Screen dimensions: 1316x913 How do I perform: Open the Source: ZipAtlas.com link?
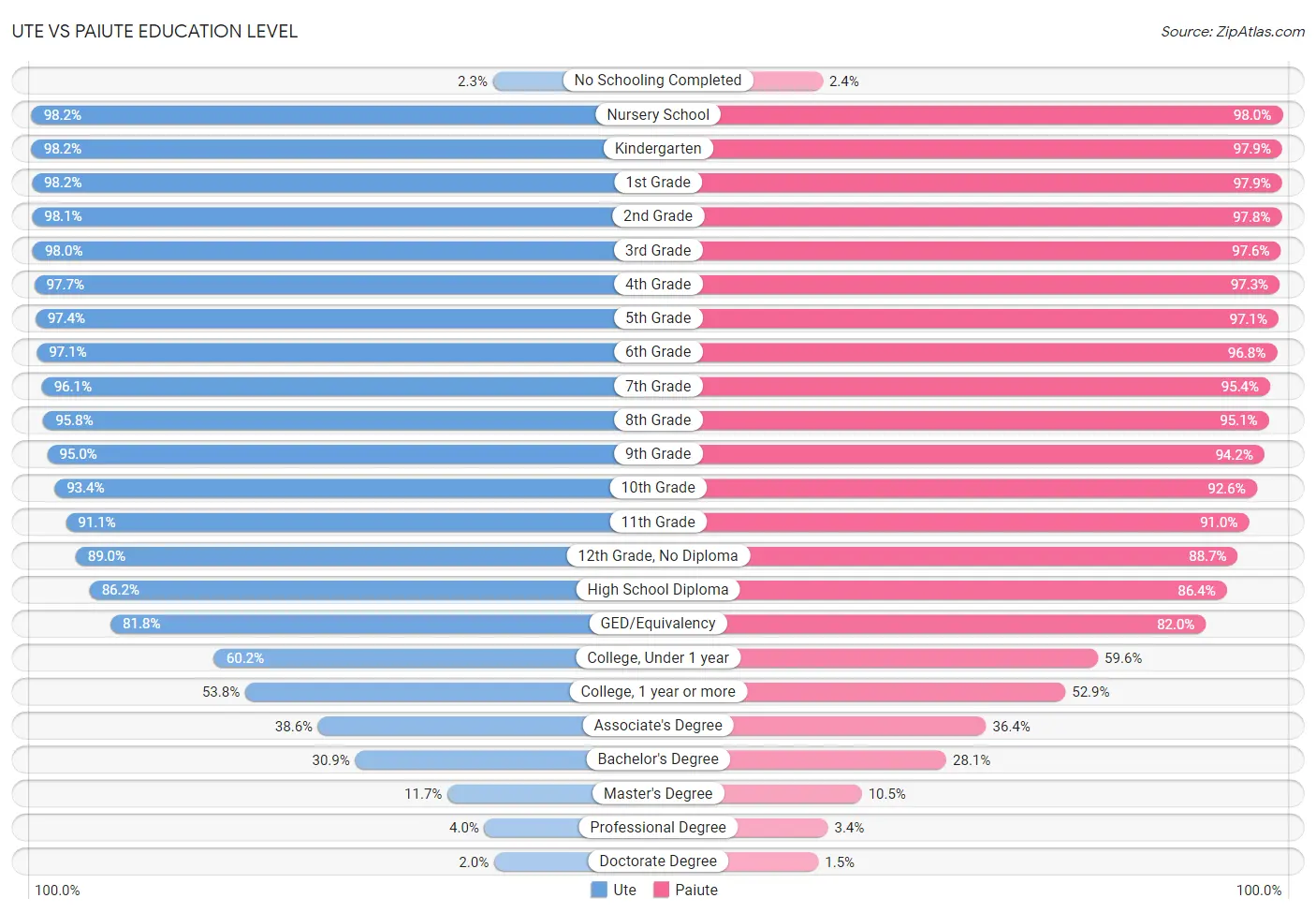[1233, 32]
